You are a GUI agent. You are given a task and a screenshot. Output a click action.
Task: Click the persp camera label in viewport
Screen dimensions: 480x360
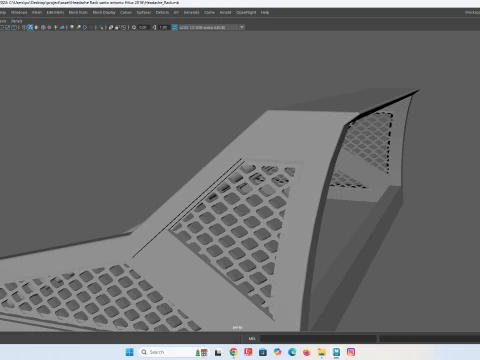point(237,327)
